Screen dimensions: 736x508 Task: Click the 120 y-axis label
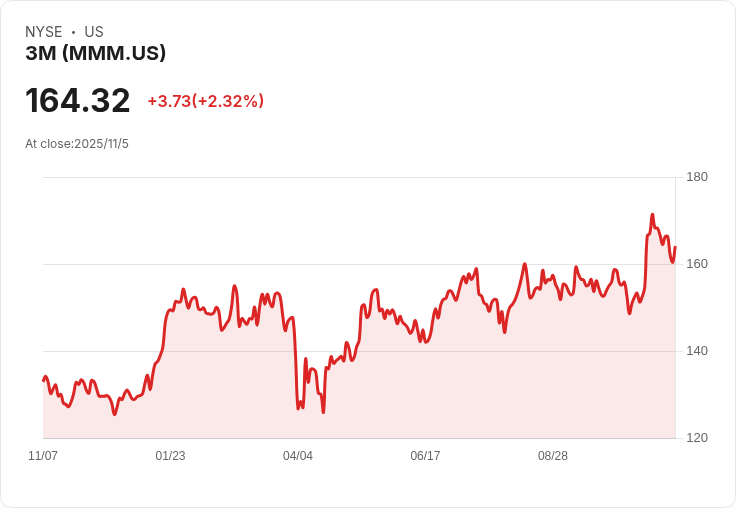[x=697, y=438]
